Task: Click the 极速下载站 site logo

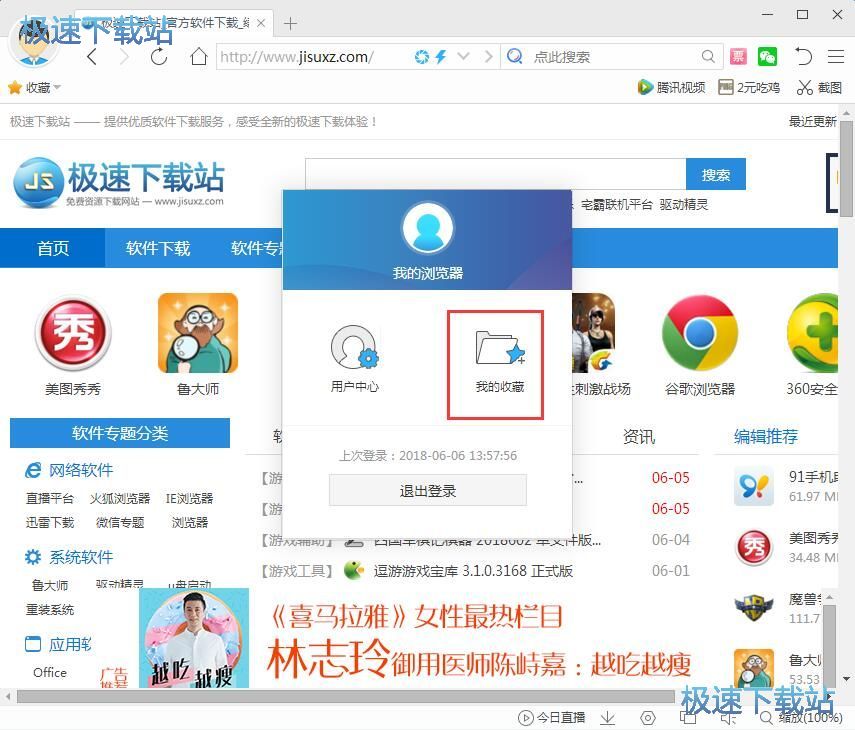Action: [118, 183]
